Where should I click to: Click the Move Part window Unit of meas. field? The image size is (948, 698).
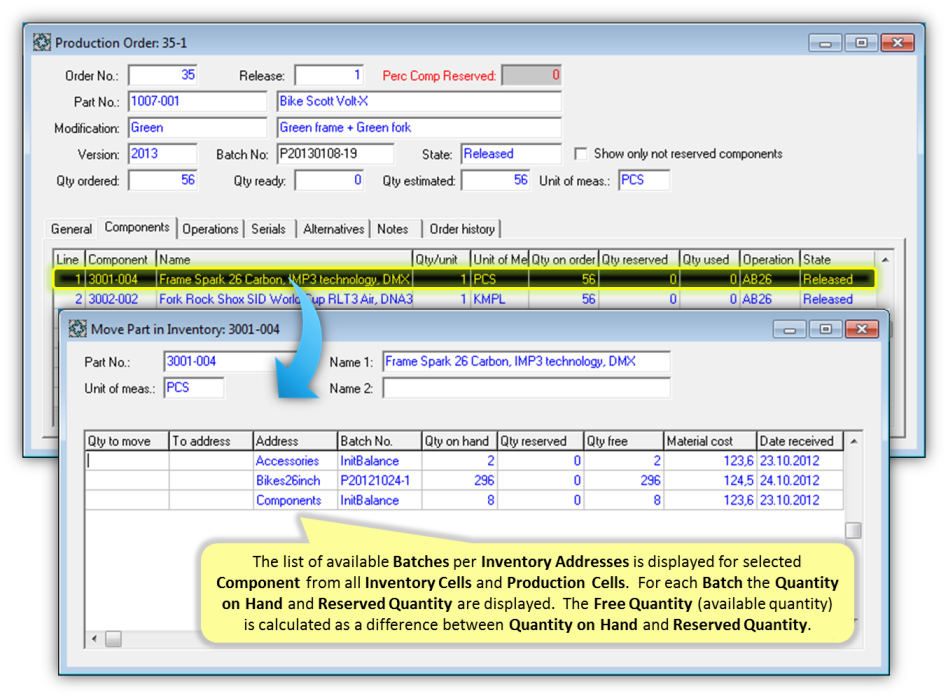tap(193, 388)
